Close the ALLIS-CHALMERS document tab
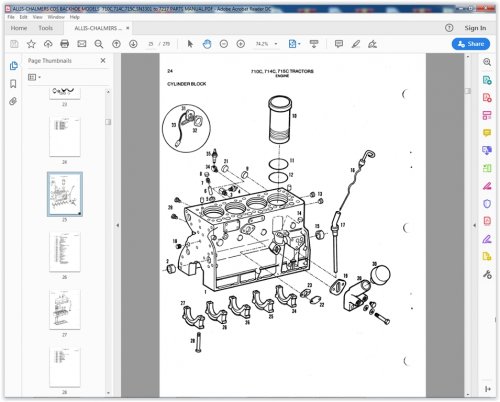The width and height of the screenshot is (500, 402). [x=128, y=28]
